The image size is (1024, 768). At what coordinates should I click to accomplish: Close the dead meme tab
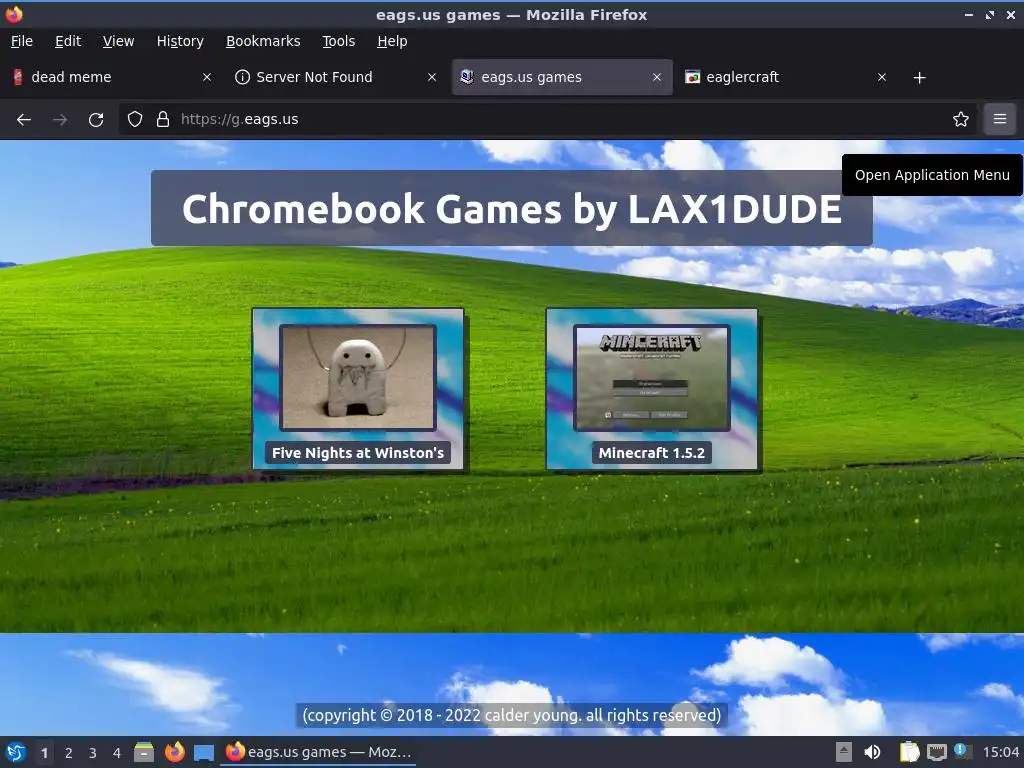pyautogui.click(x=207, y=77)
